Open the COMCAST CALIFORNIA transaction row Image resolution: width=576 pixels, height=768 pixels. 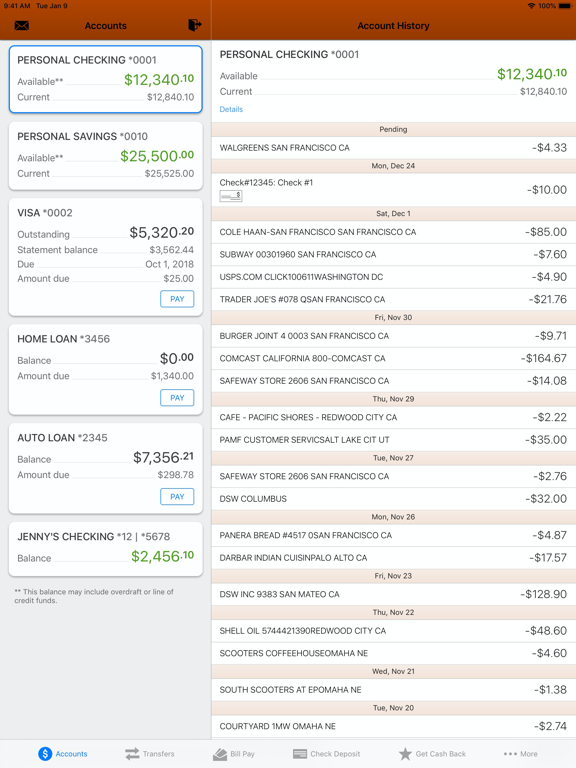(x=394, y=359)
